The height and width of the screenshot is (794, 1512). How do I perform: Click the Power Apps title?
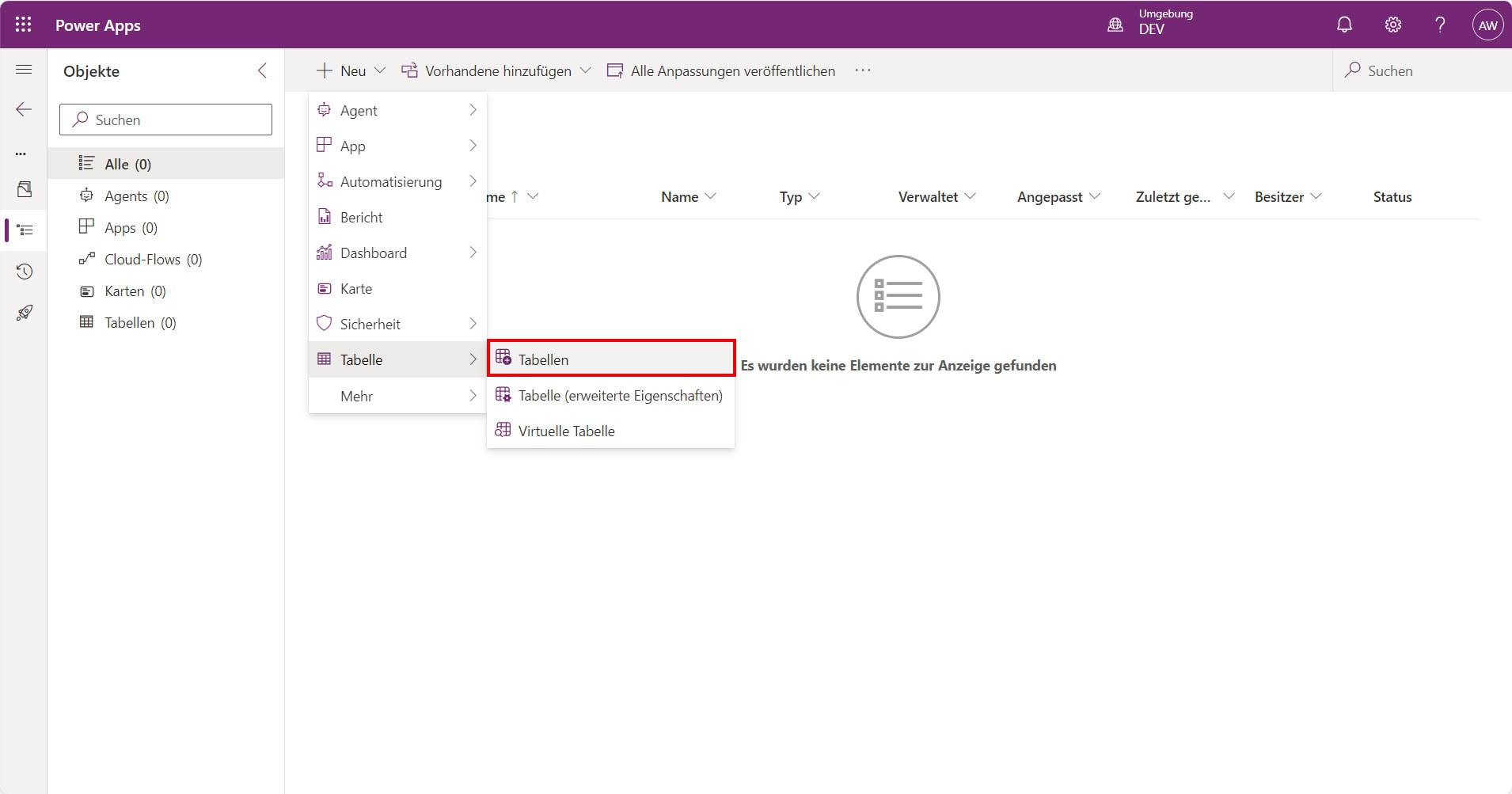[98, 25]
